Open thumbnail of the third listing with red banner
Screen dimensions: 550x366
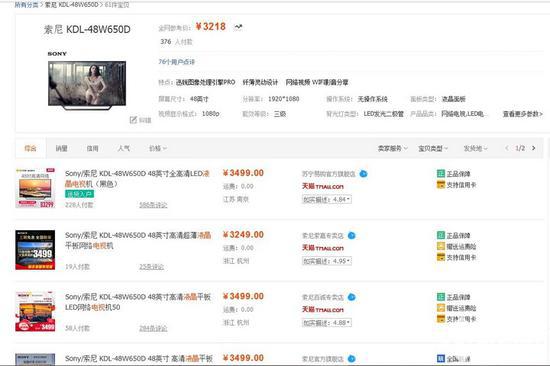click(35, 312)
